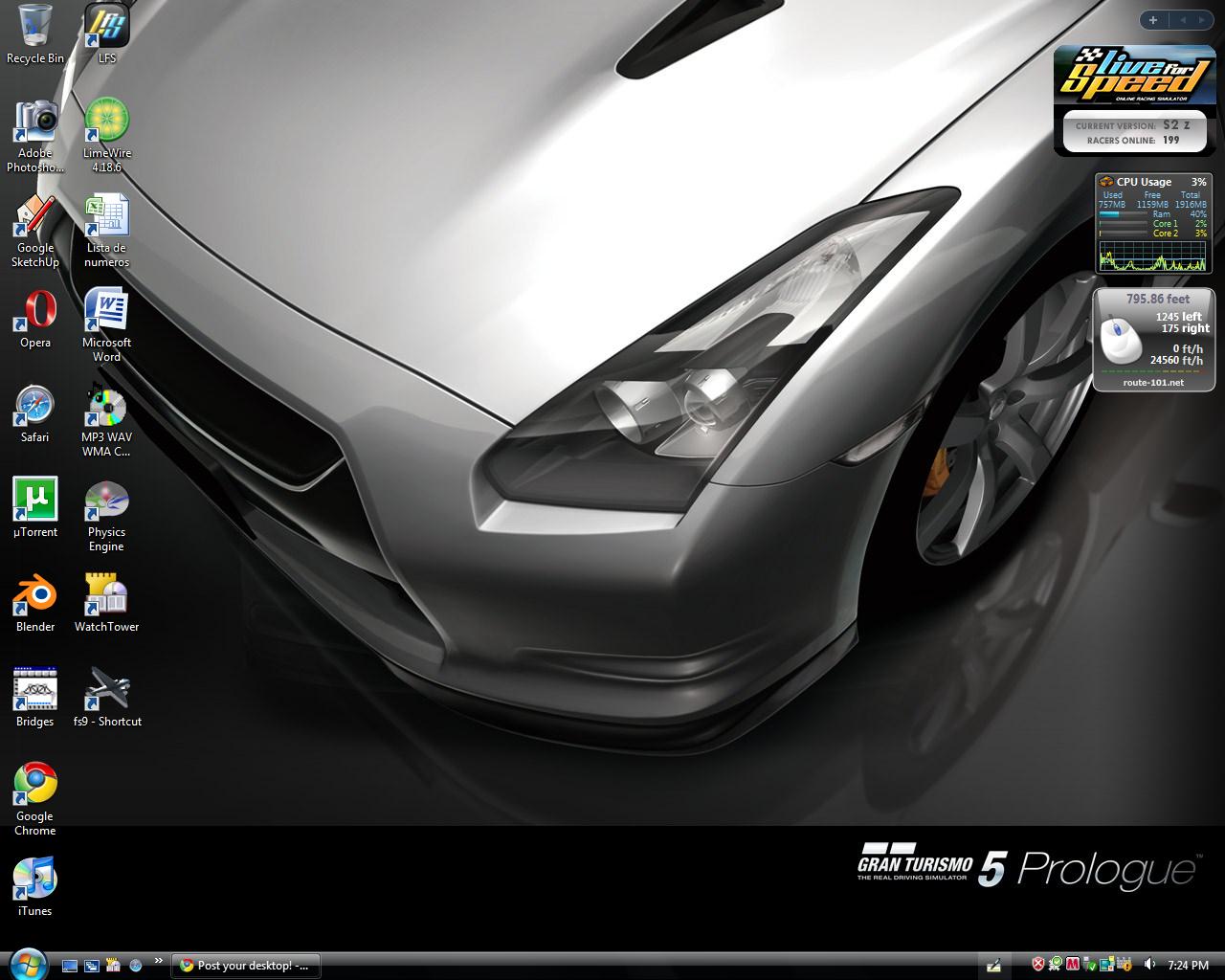Open the volume speaker tray icon
The height and width of the screenshot is (980, 1225).
1149,965
